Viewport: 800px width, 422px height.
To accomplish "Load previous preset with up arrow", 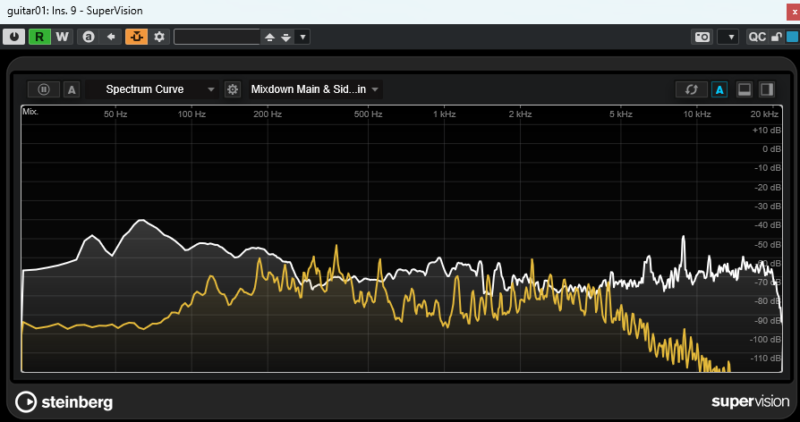I will click(x=269, y=37).
